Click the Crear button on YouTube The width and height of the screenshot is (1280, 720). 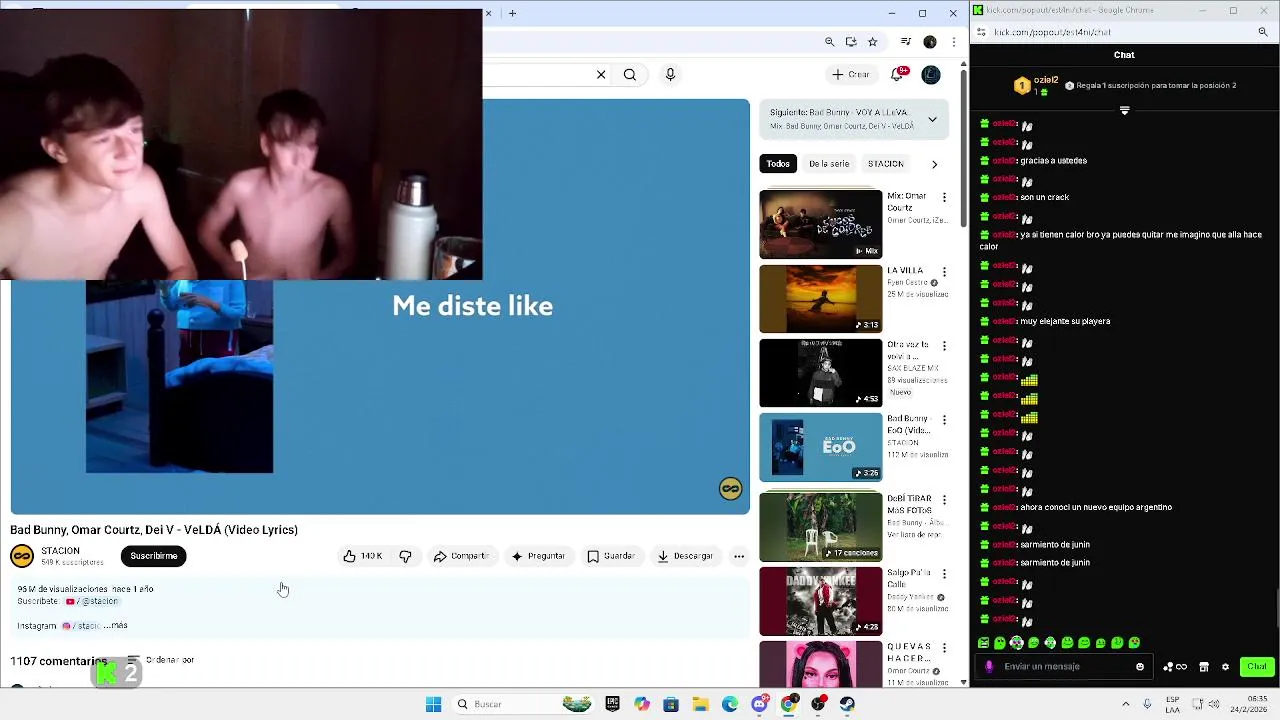[x=851, y=74]
